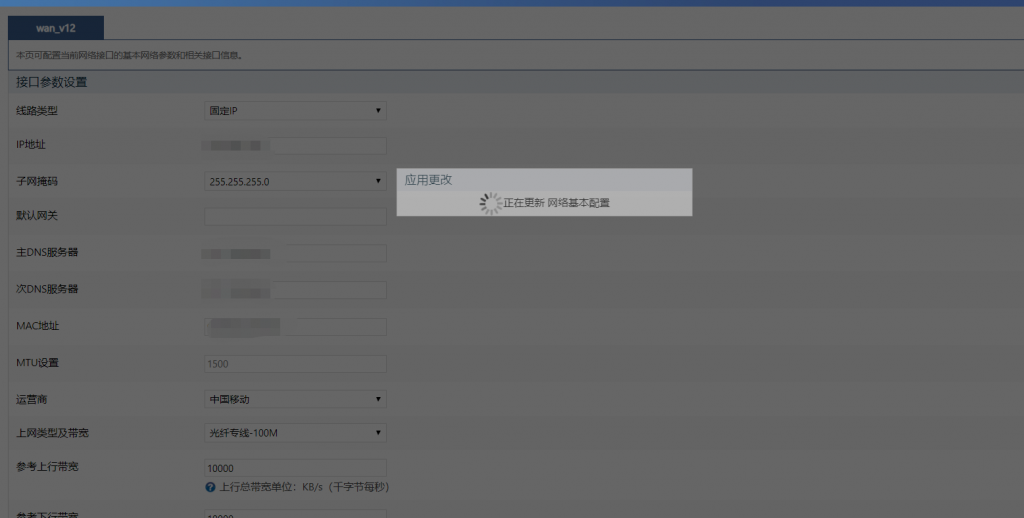Image resolution: width=1024 pixels, height=518 pixels.
Task: Click the 参考上行带宽 field showing 10000
Action: tap(295, 468)
